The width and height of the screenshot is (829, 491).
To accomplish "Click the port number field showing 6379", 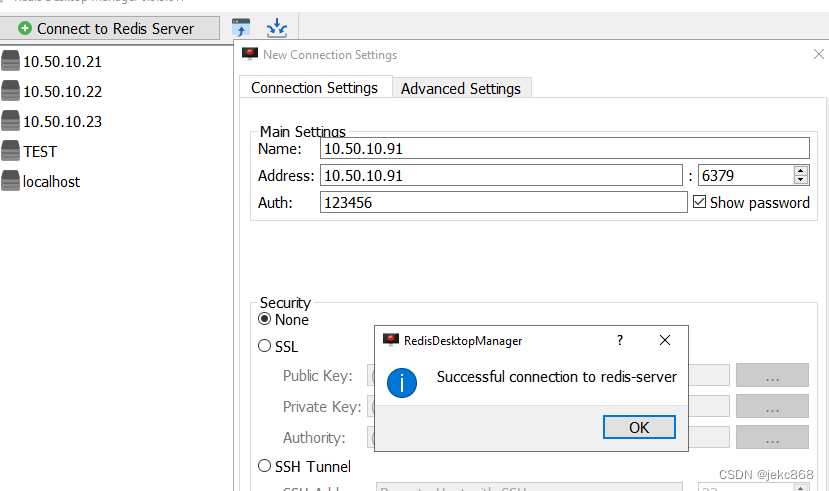I will tap(746, 175).
